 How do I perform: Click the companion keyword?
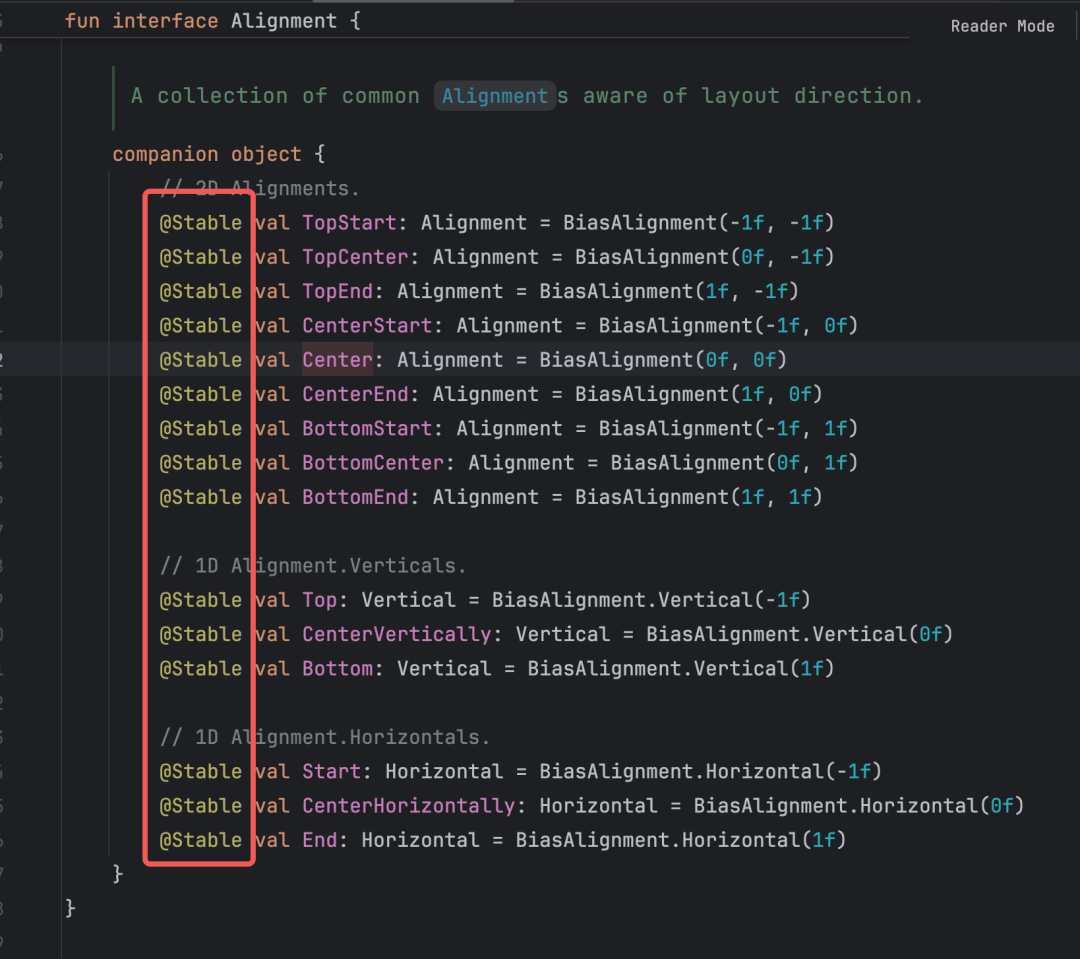165,154
